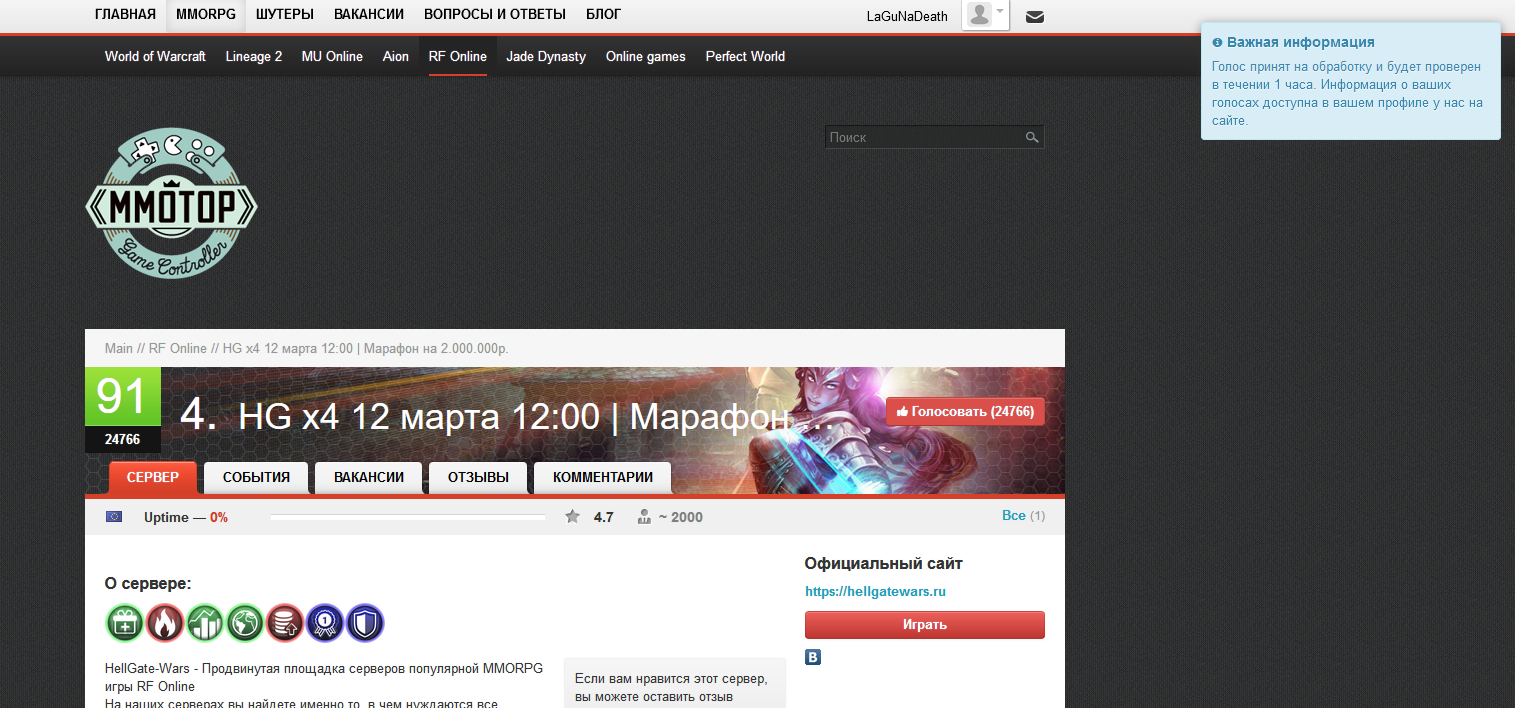
Task: Click the Голосовать (24766) vote button
Action: pos(965,411)
